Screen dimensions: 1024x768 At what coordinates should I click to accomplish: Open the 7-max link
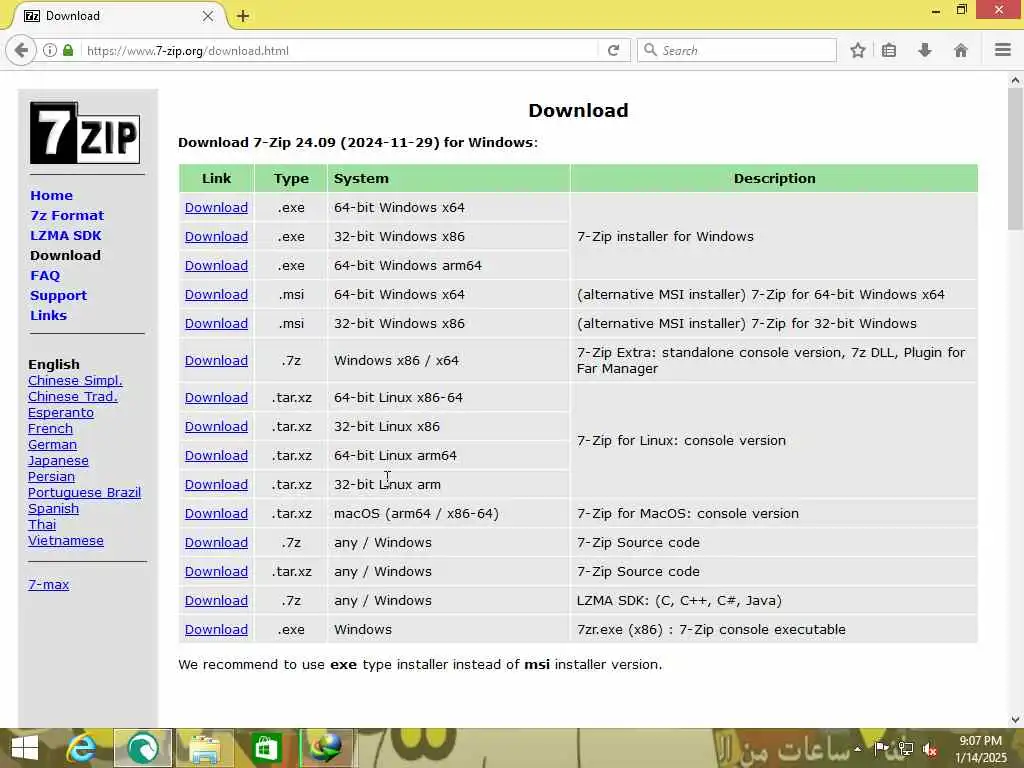tap(48, 584)
